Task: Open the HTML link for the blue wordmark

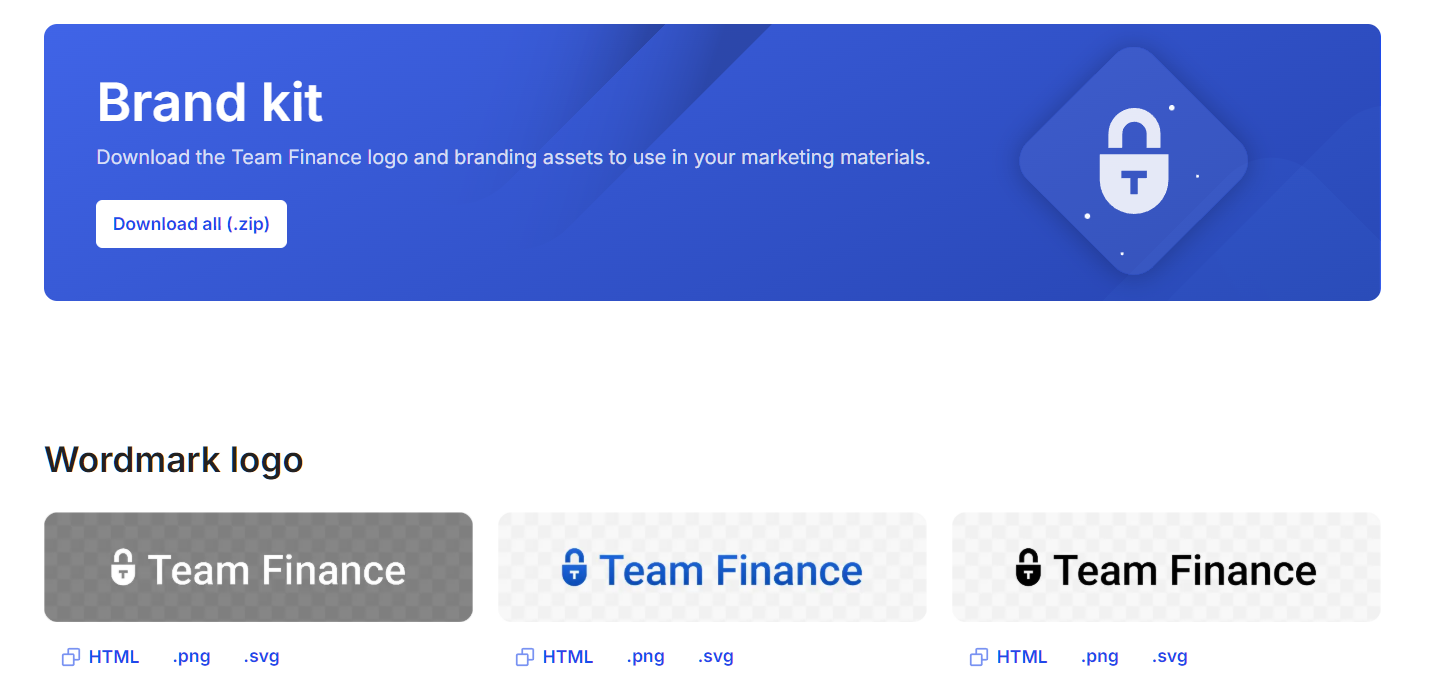Action: coord(567,656)
